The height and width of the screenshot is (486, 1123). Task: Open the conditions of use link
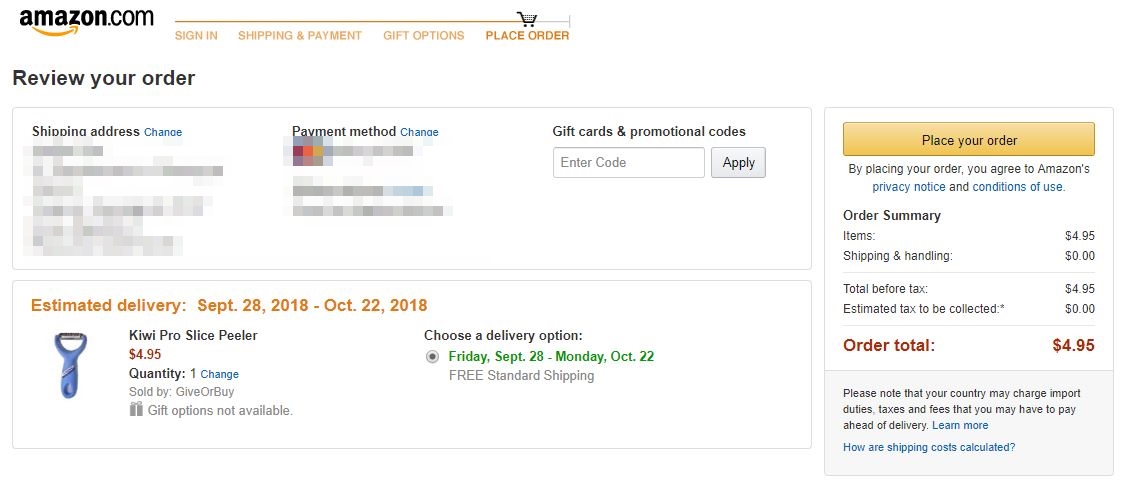tap(1018, 187)
